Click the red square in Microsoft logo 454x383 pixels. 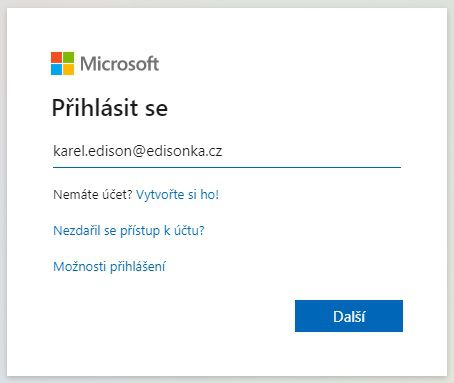pyautogui.click(x=56, y=57)
